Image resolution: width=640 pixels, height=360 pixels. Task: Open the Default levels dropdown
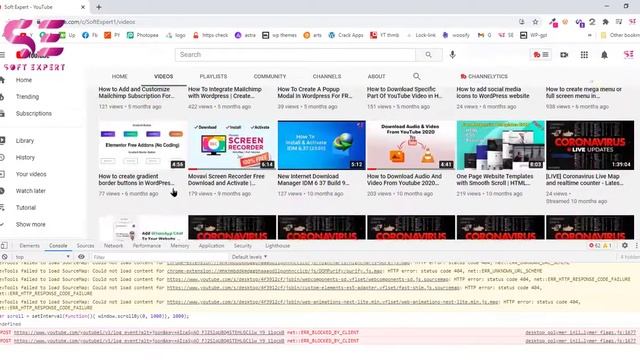click(x=249, y=257)
